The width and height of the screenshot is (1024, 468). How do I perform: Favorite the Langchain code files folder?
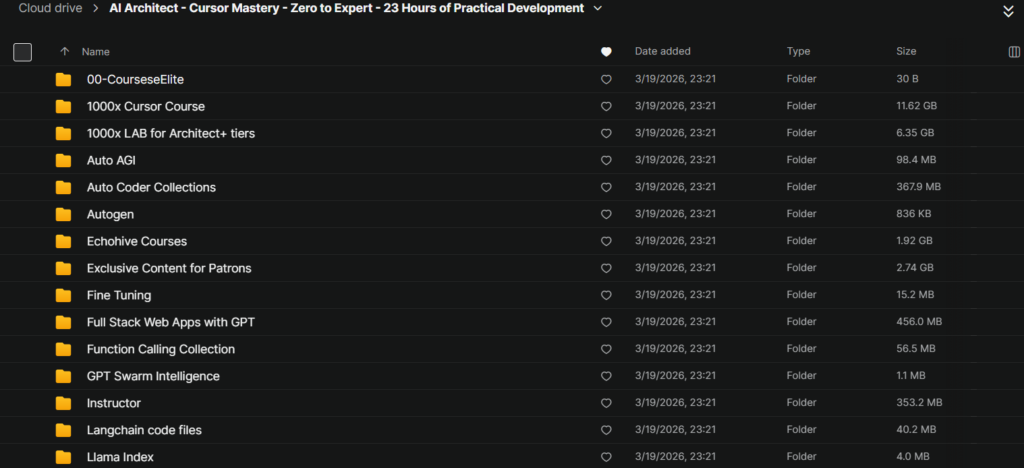point(606,430)
